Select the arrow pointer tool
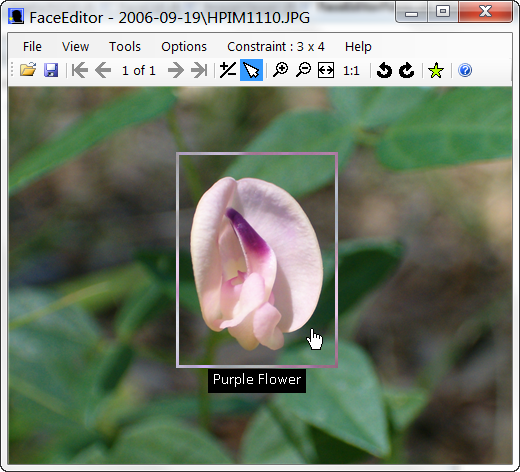The width and height of the screenshot is (520, 472). click(x=251, y=70)
